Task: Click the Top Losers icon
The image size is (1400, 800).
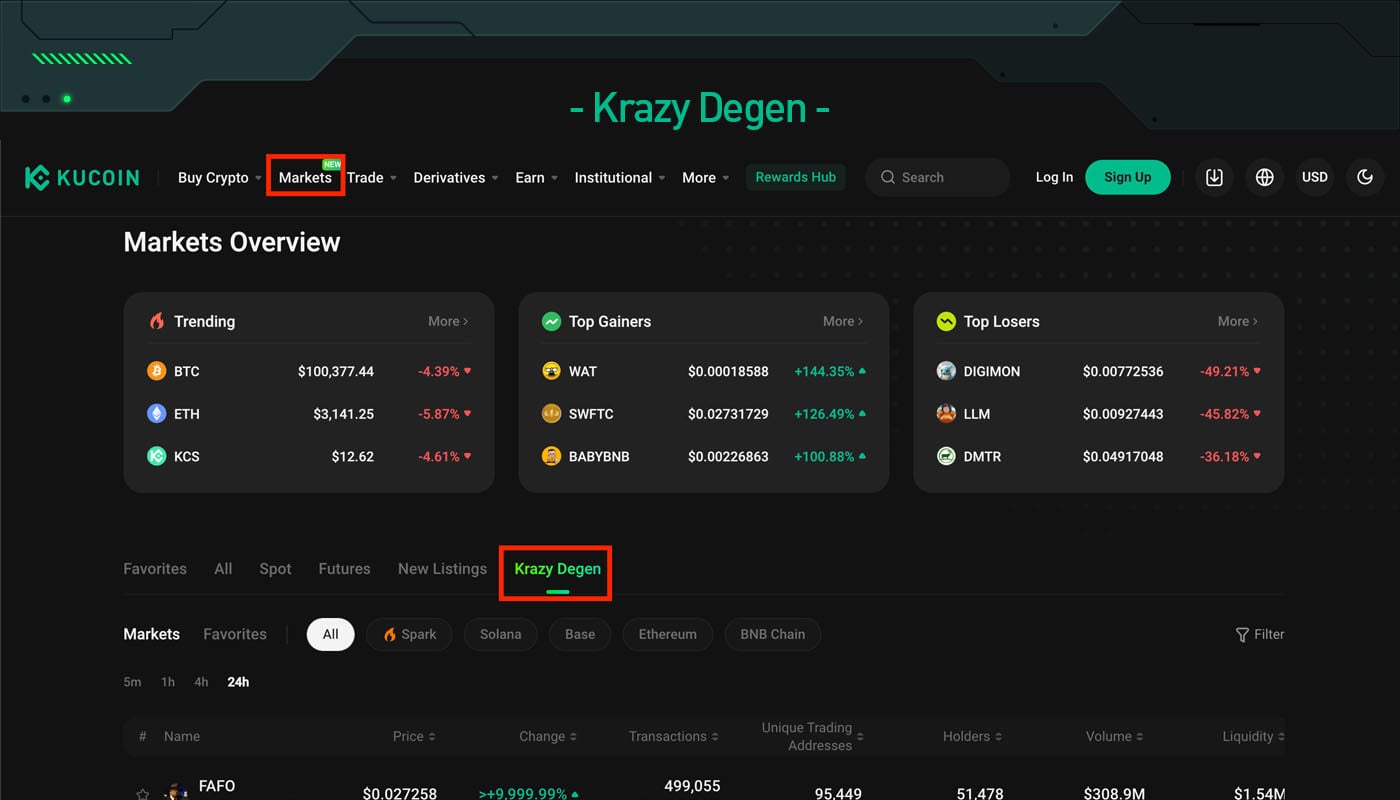Action: [946, 321]
